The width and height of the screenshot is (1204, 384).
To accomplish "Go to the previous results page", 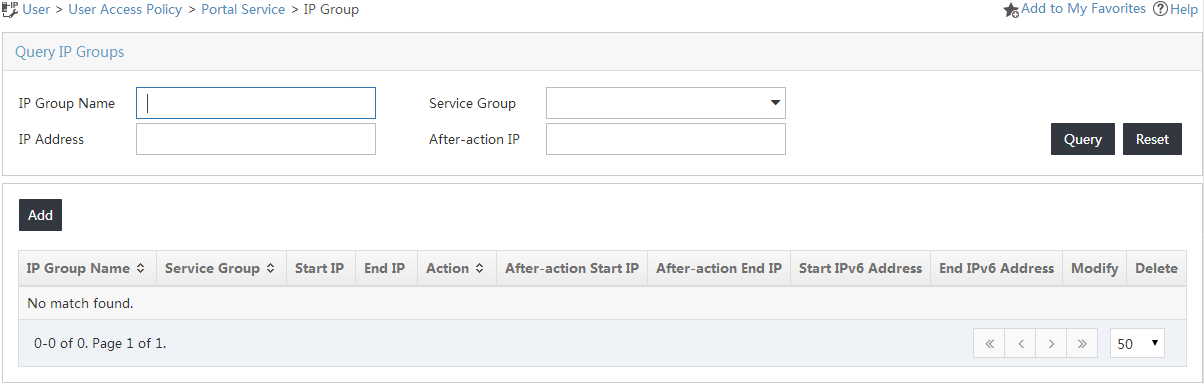I will point(1020,343).
